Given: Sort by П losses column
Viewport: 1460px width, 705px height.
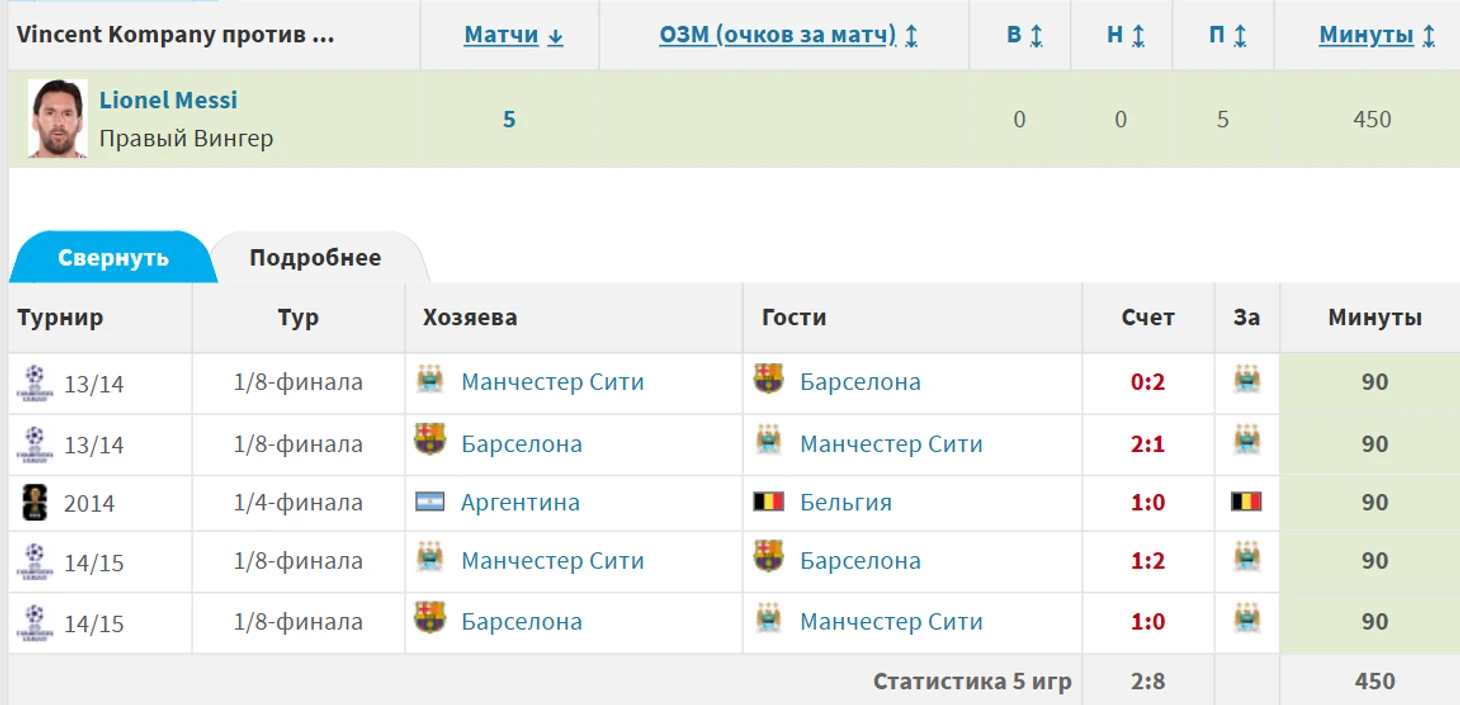Looking at the screenshot, I should click(x=1224, y=35).
